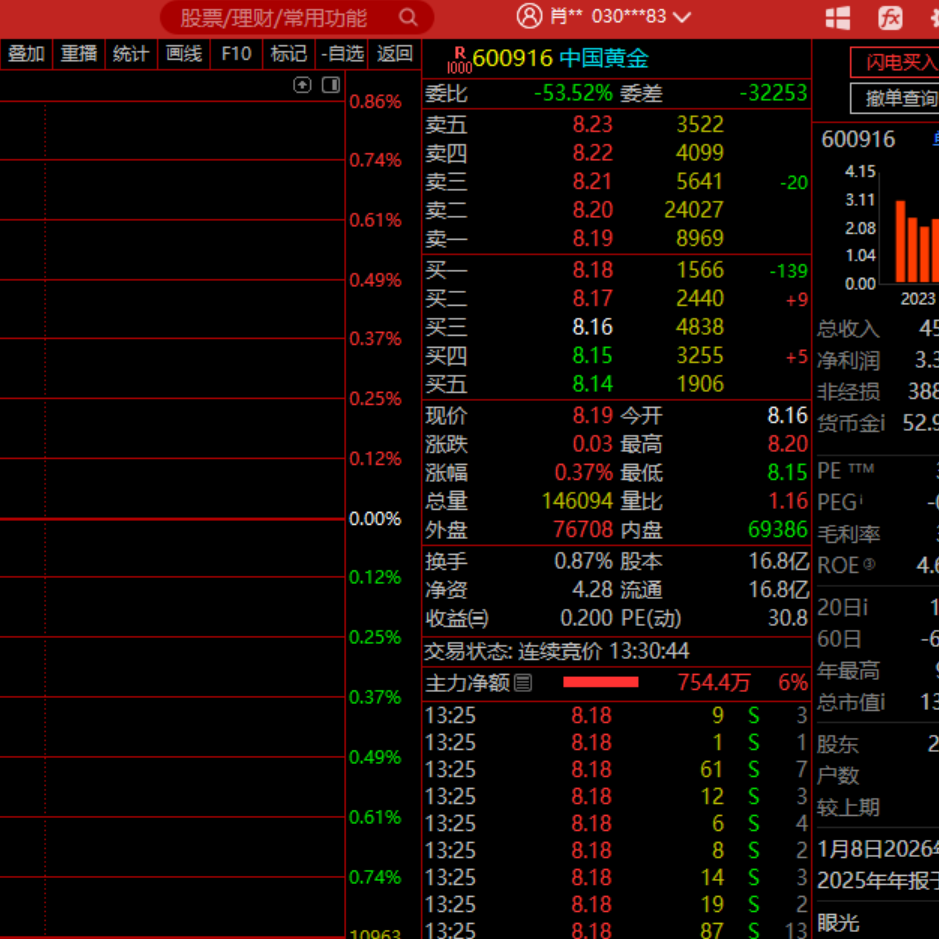Click the 现价 value 8.19
Image resolution: width=939 pixels, height=939 pixels.
tap(592, 416)
